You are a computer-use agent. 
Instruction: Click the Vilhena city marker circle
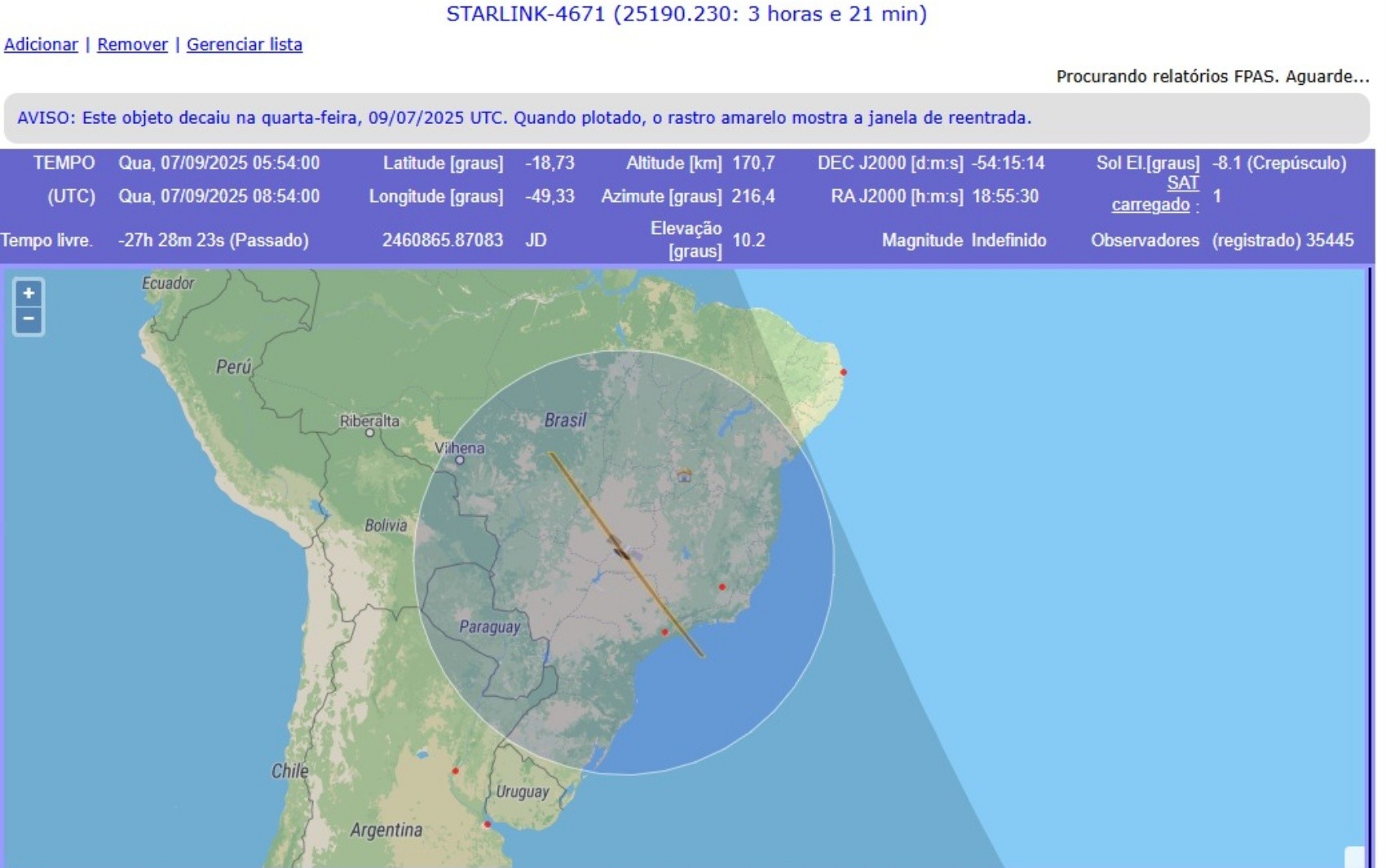tap(461, 459)
